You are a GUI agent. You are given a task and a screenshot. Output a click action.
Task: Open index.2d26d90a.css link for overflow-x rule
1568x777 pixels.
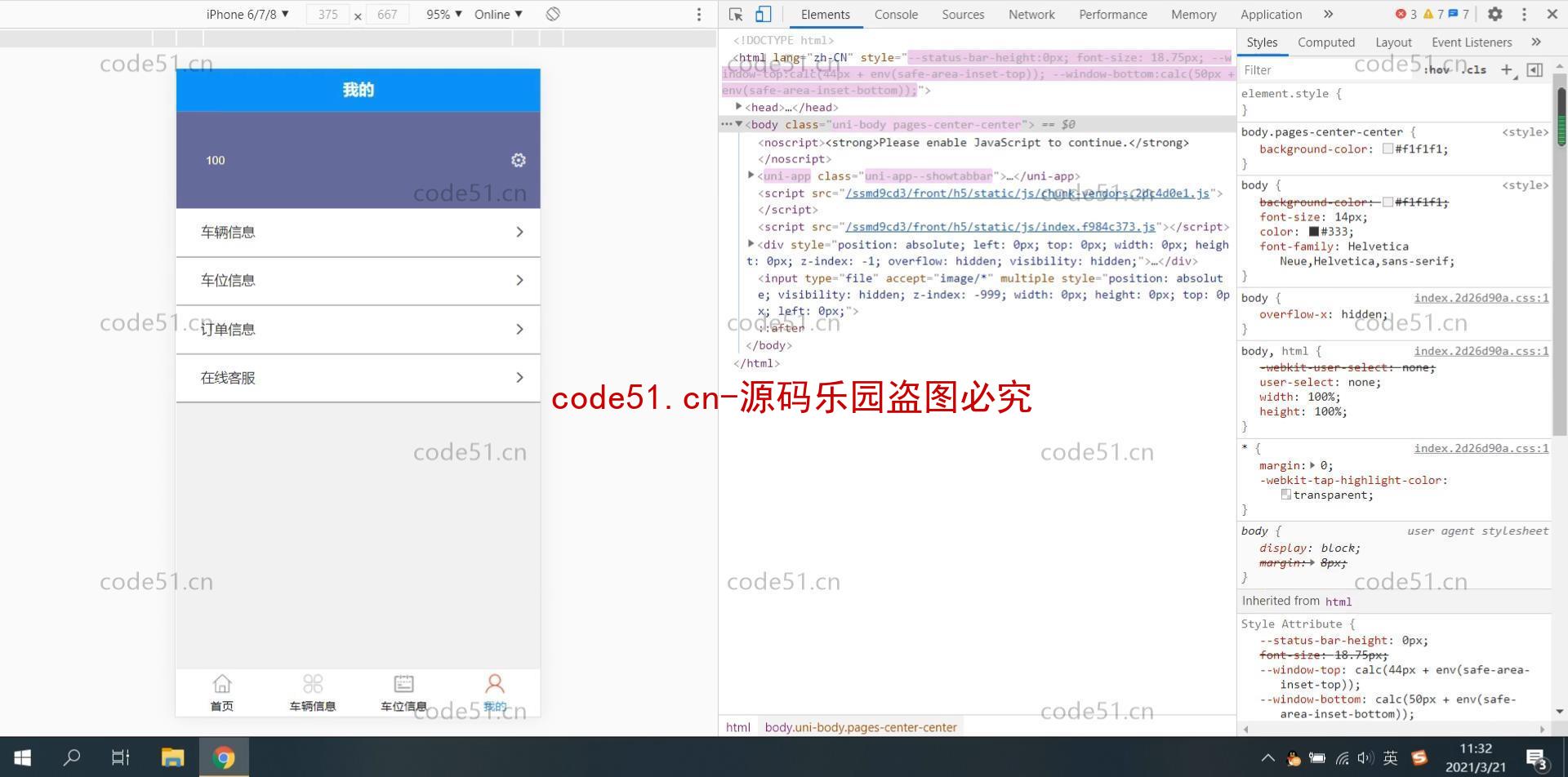(1481, 298)
